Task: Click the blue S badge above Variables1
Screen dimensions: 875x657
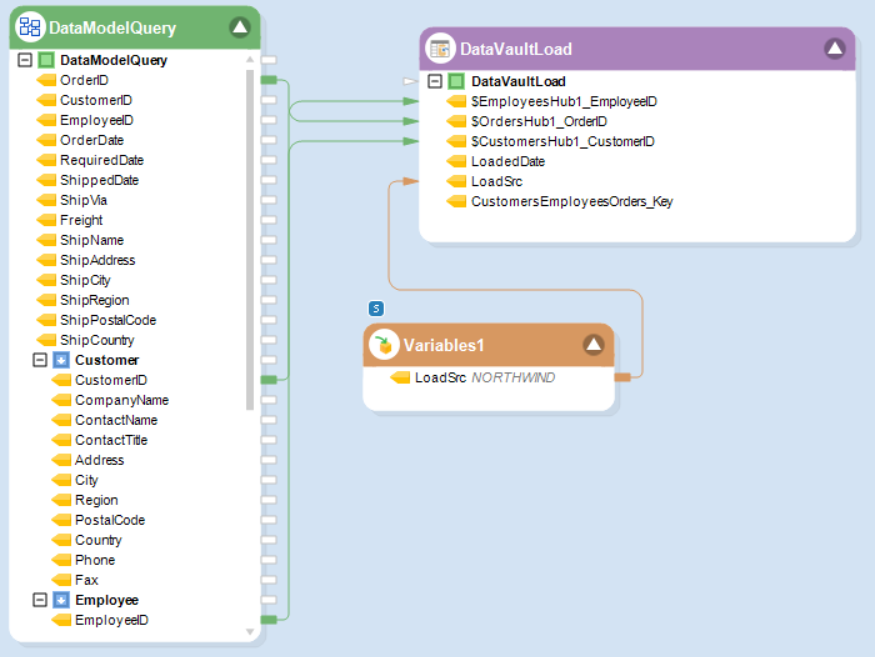Action: (x=376, y=308)
